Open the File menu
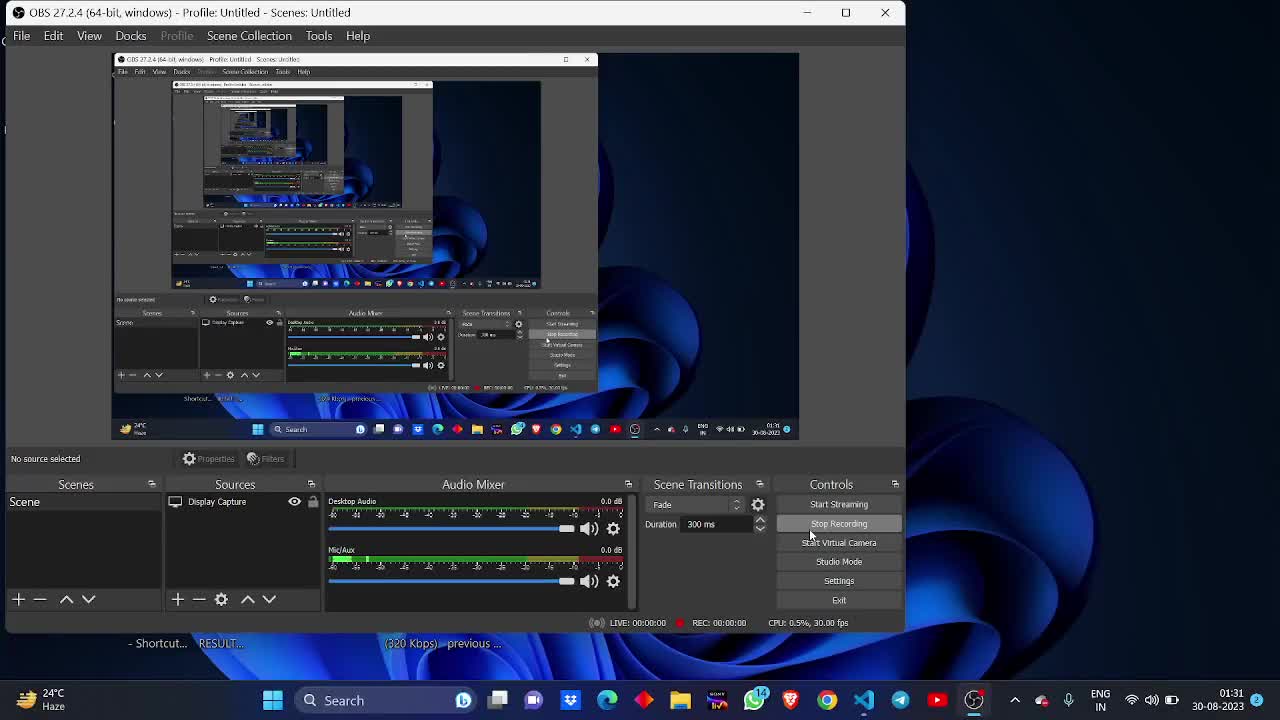This screenshot has height=720, width=1280. coord(21,36)
